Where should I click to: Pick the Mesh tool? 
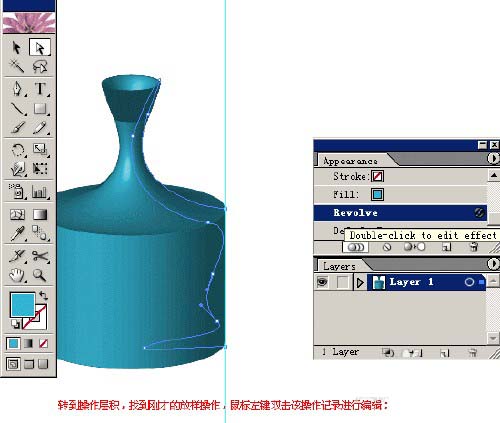coord(17,214)
